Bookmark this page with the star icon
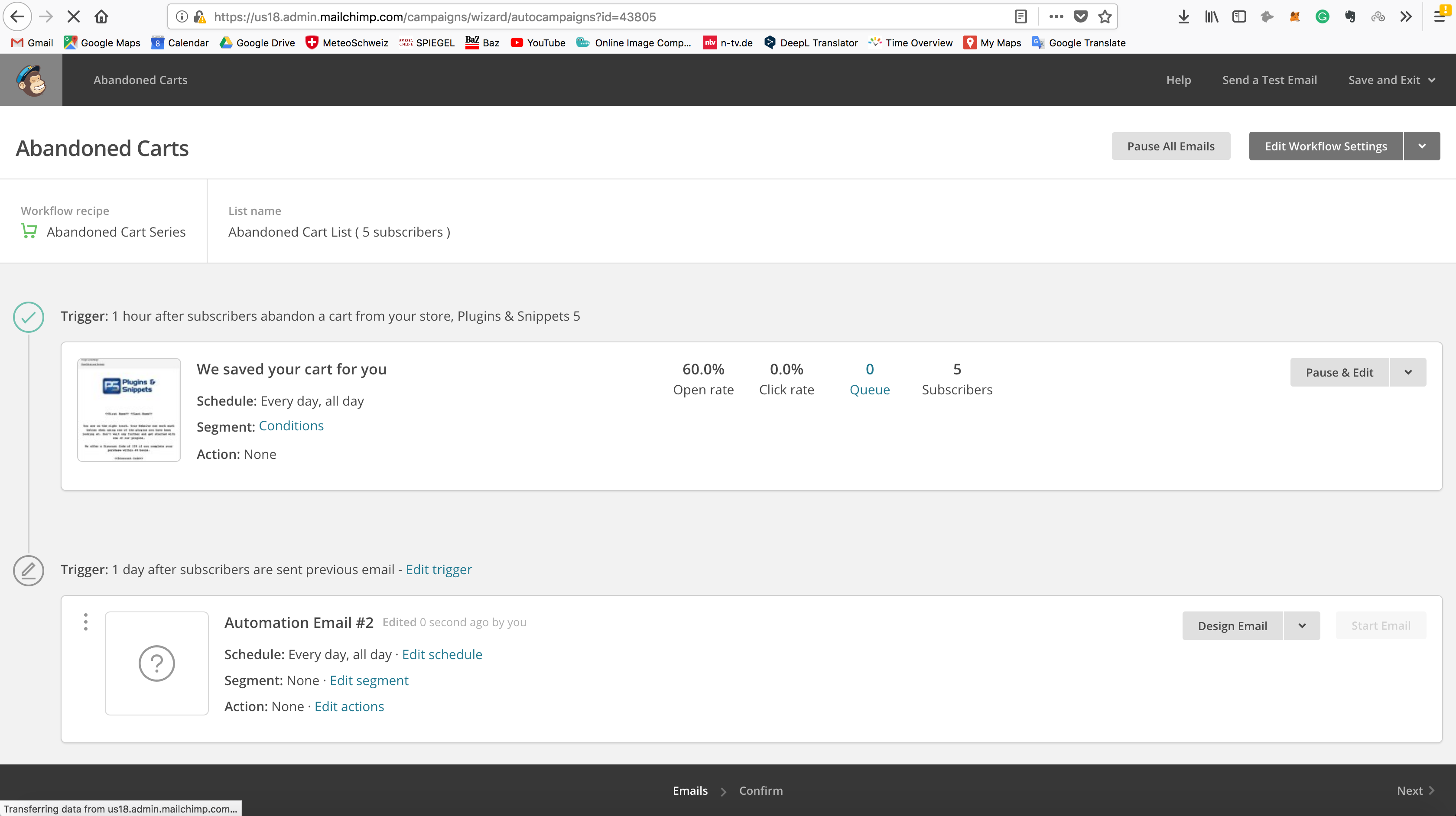1456x816 pixels. [x=1105, y=16]
